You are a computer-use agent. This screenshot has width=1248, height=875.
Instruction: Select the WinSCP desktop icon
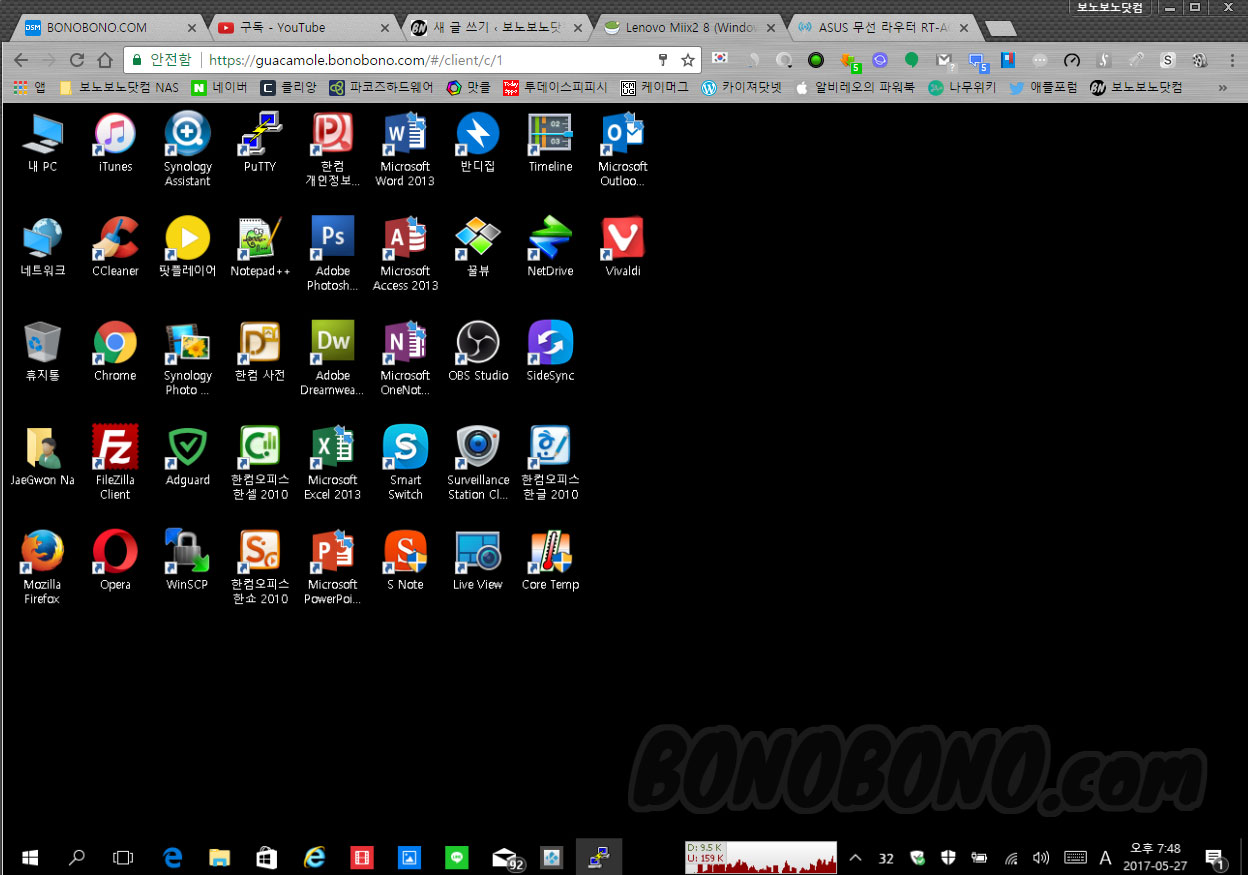point(187,560)
